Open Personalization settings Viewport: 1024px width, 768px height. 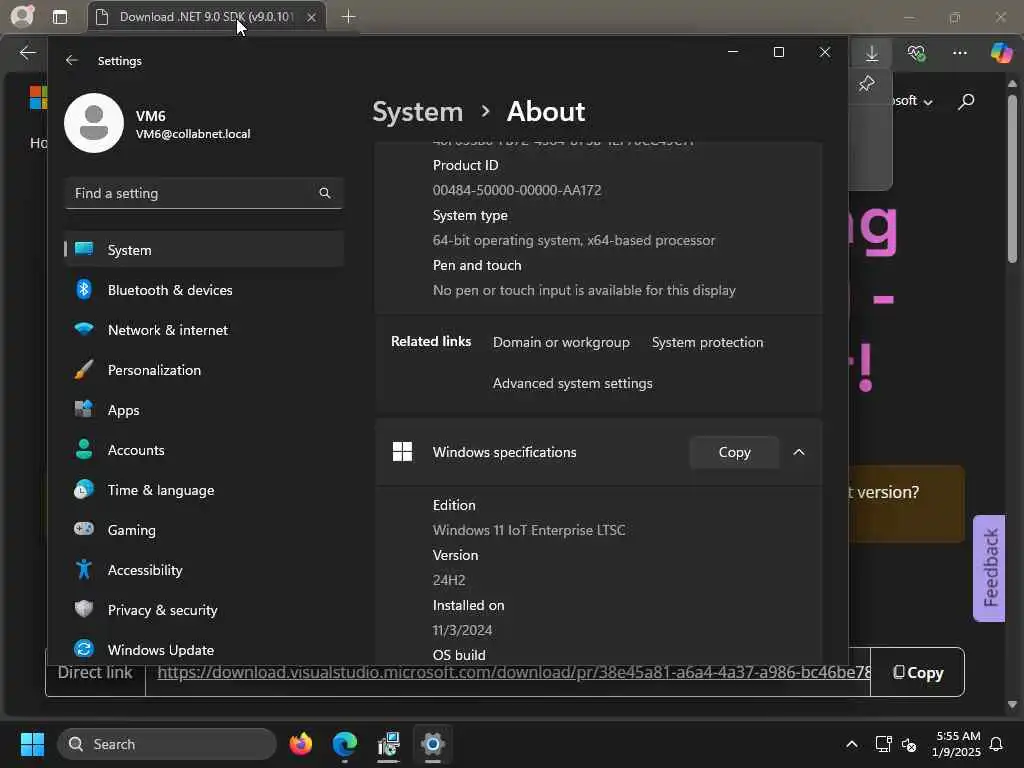point(204,370)
